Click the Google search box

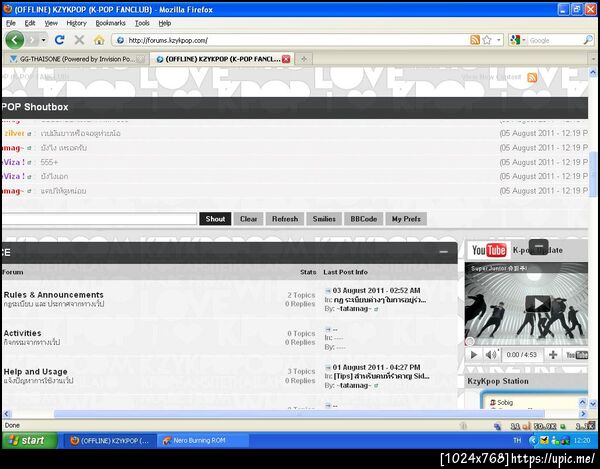(x=556, y=40)
